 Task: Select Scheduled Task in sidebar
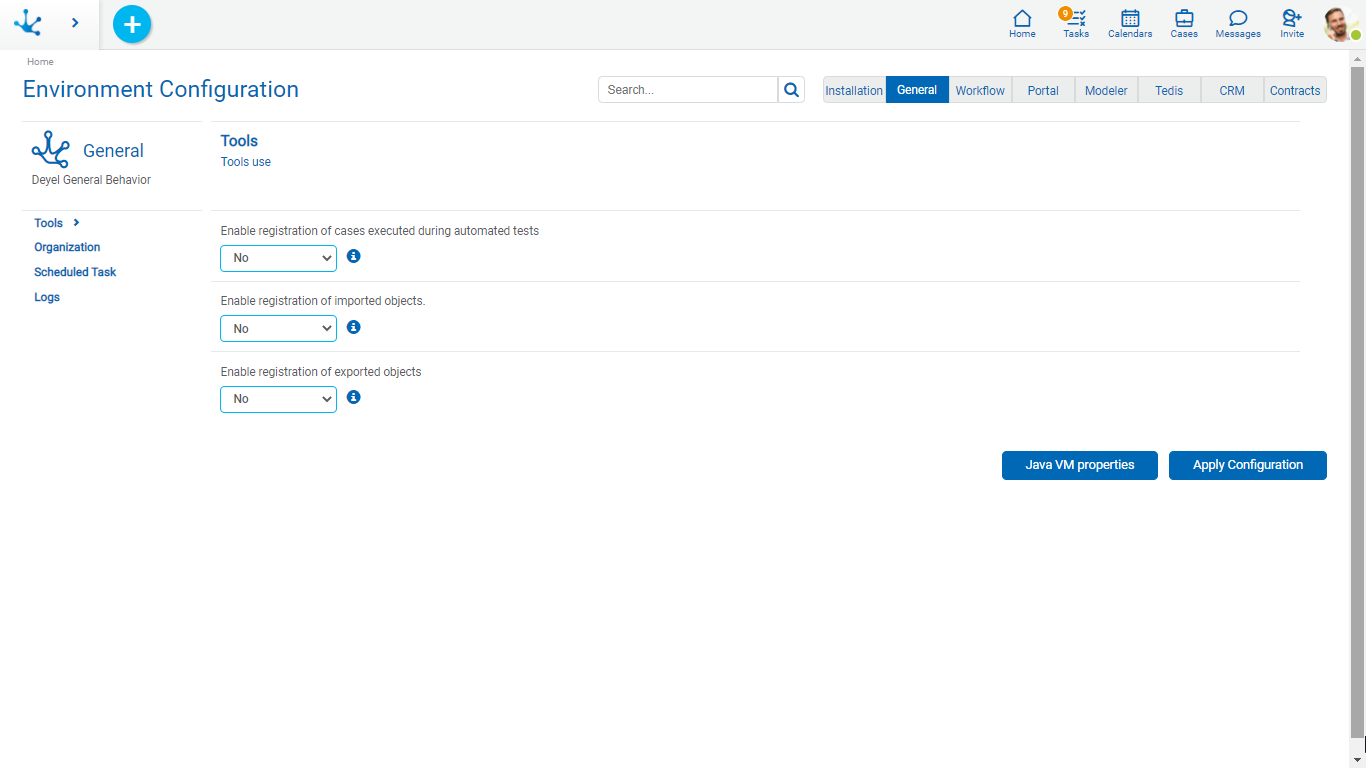click(x=75, y=272)
